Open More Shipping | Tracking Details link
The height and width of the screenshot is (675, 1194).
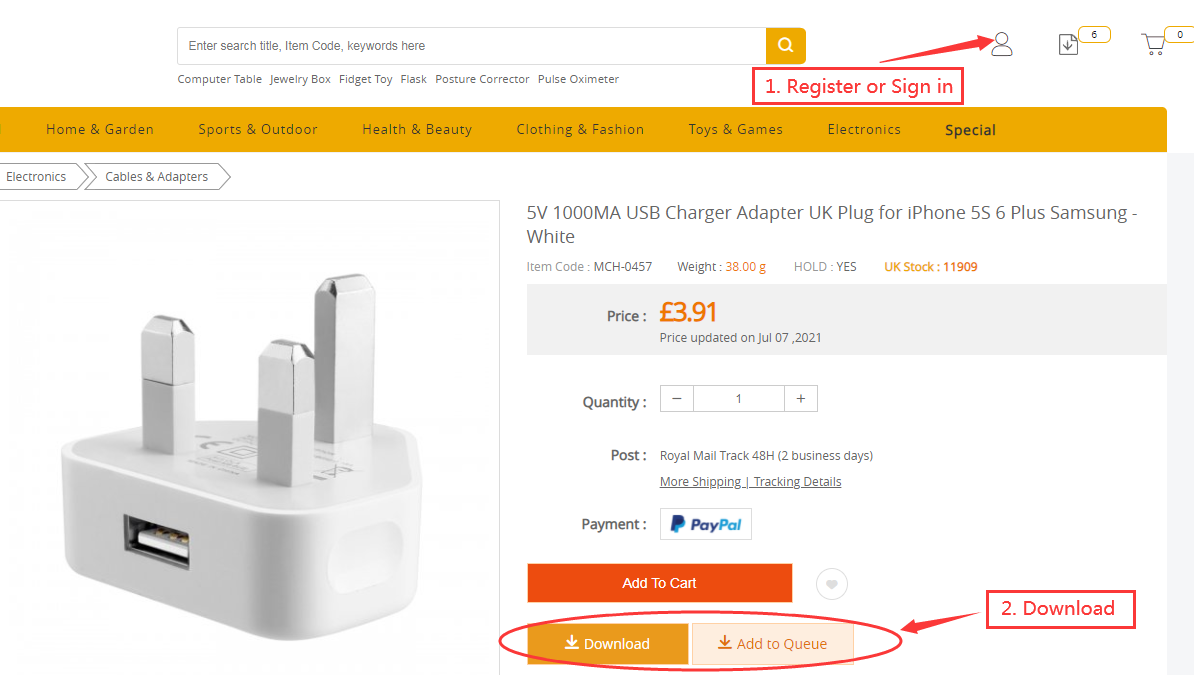750,482
